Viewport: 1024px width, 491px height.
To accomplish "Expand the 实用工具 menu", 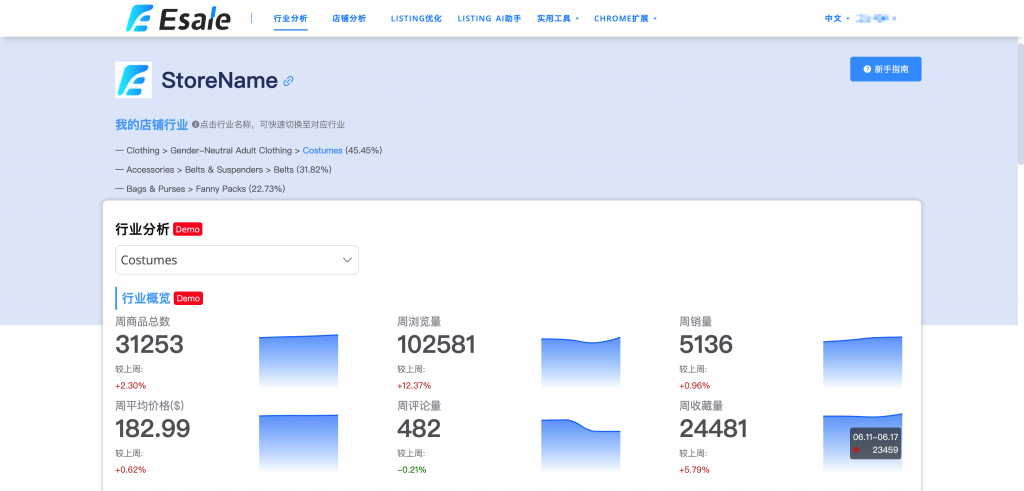I will pos(558,18).
